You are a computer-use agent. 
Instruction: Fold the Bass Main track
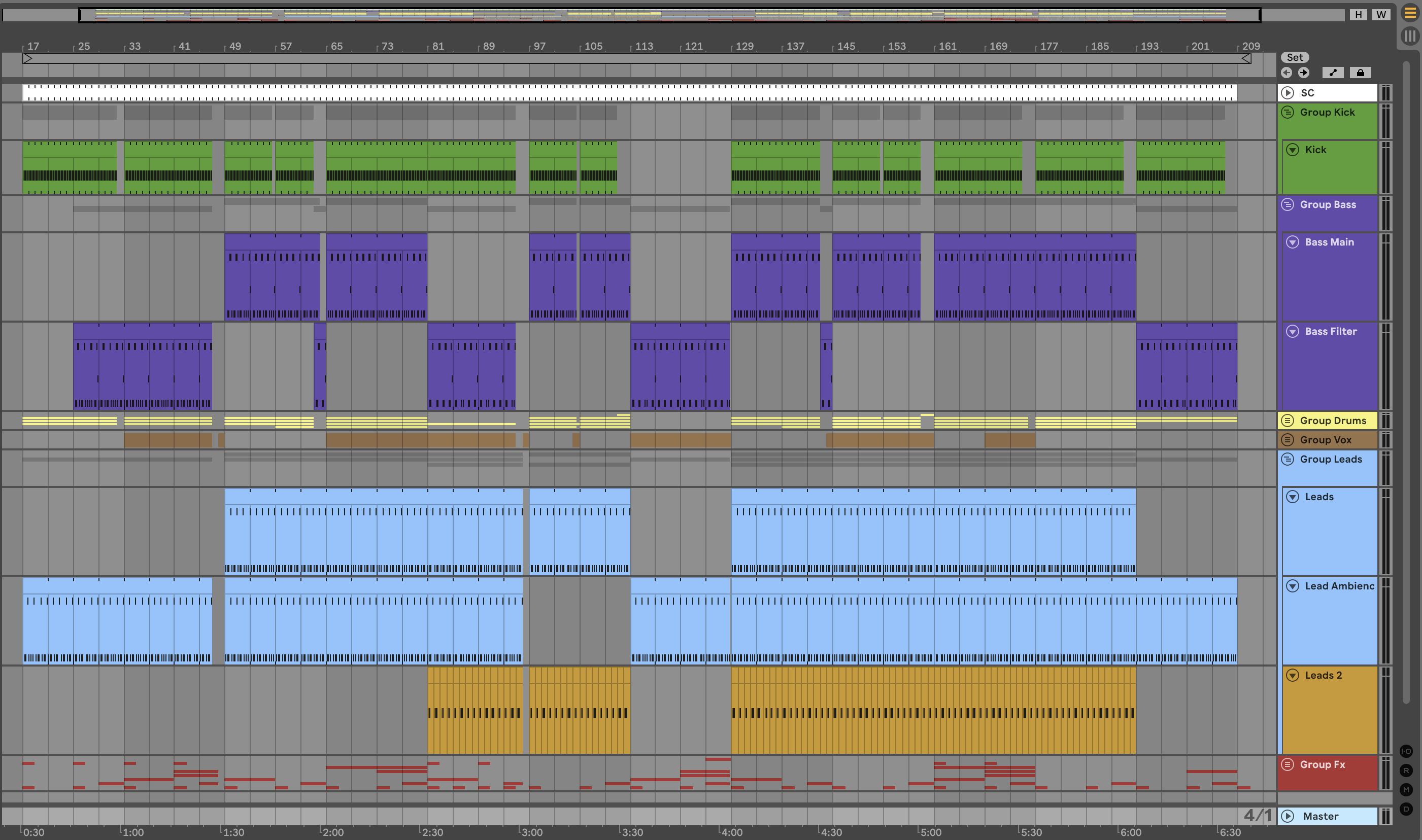point(1292,242)
